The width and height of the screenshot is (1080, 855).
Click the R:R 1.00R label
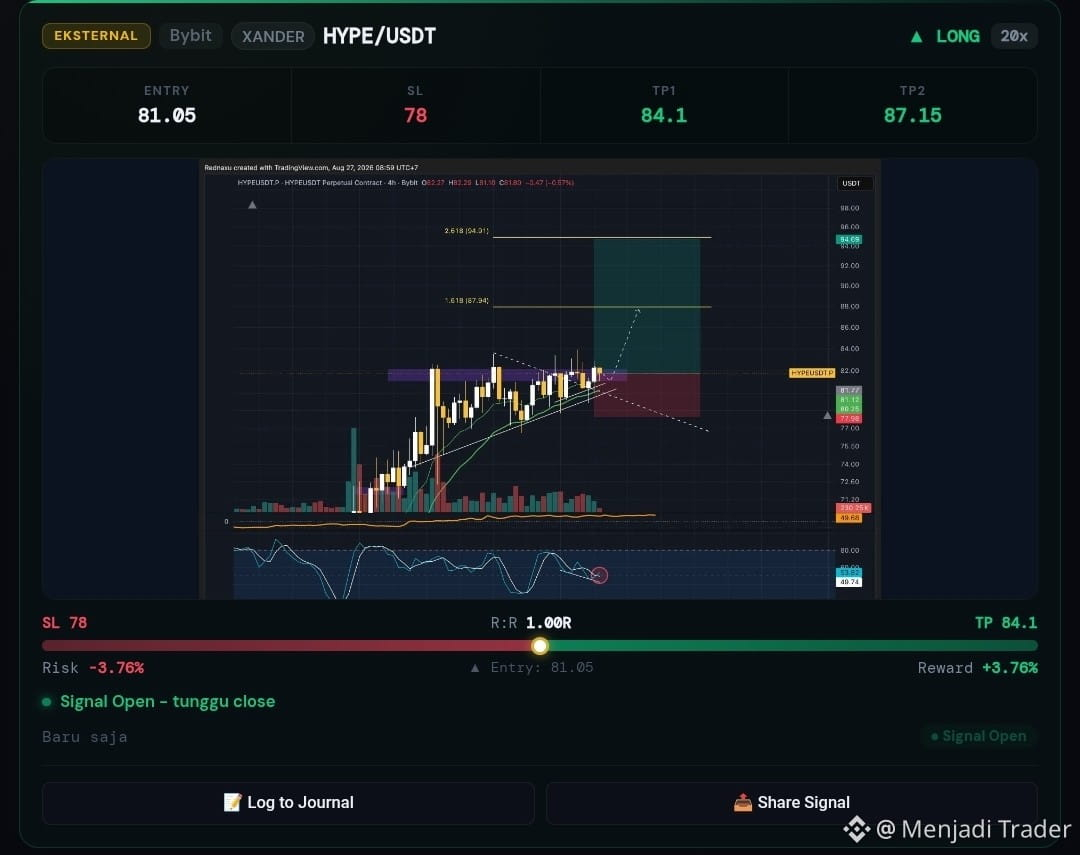tap(530, 623)
